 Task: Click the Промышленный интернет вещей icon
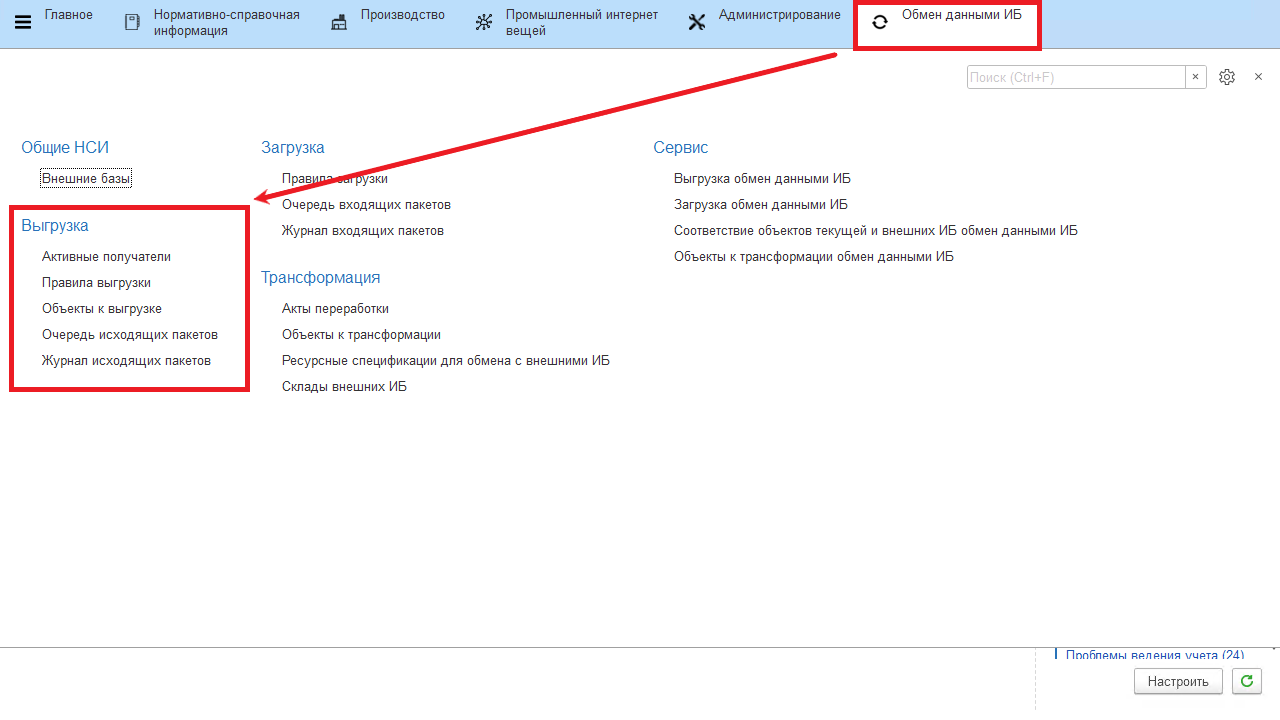(x=484, y=22)
